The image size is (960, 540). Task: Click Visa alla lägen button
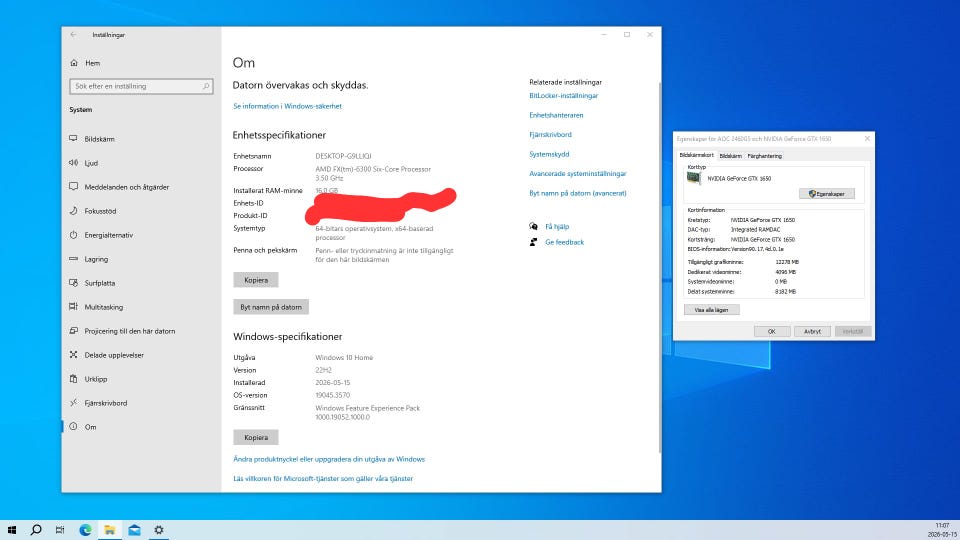(x=711, y=310)
